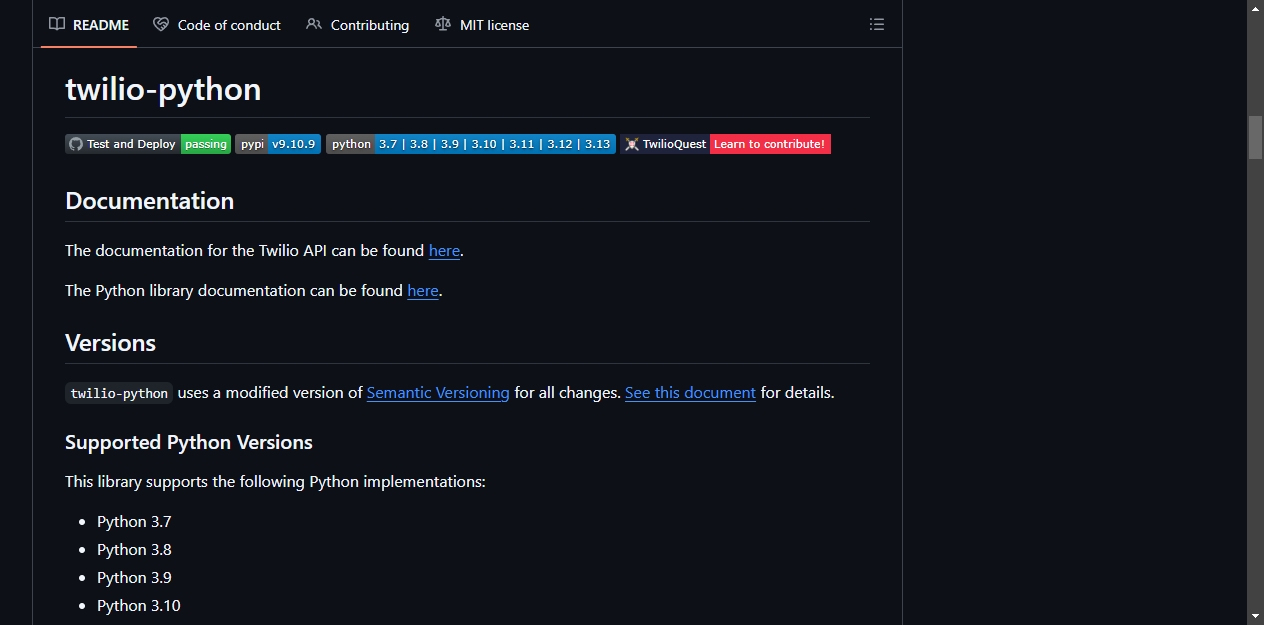This screenshot has width=1264, height=625.
Task: Click the Code of conduct heart icon
Action: (161, 24)
